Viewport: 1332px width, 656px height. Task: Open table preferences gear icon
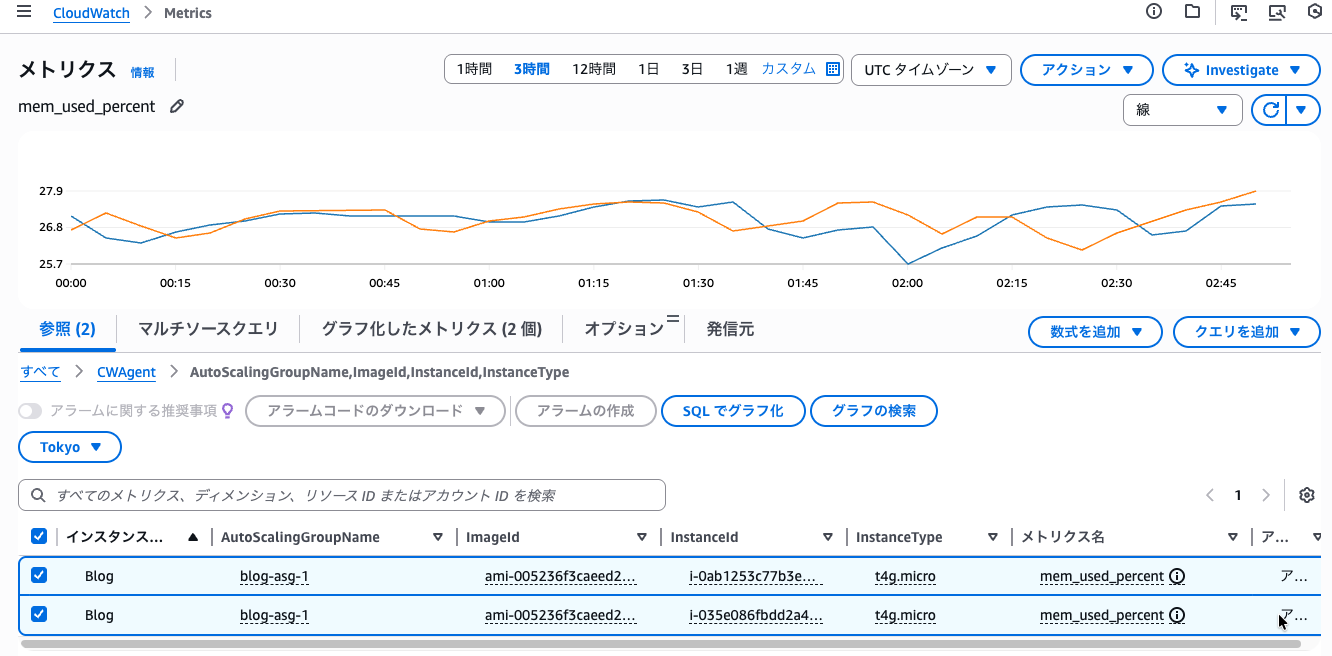[x=1306, y=495]
